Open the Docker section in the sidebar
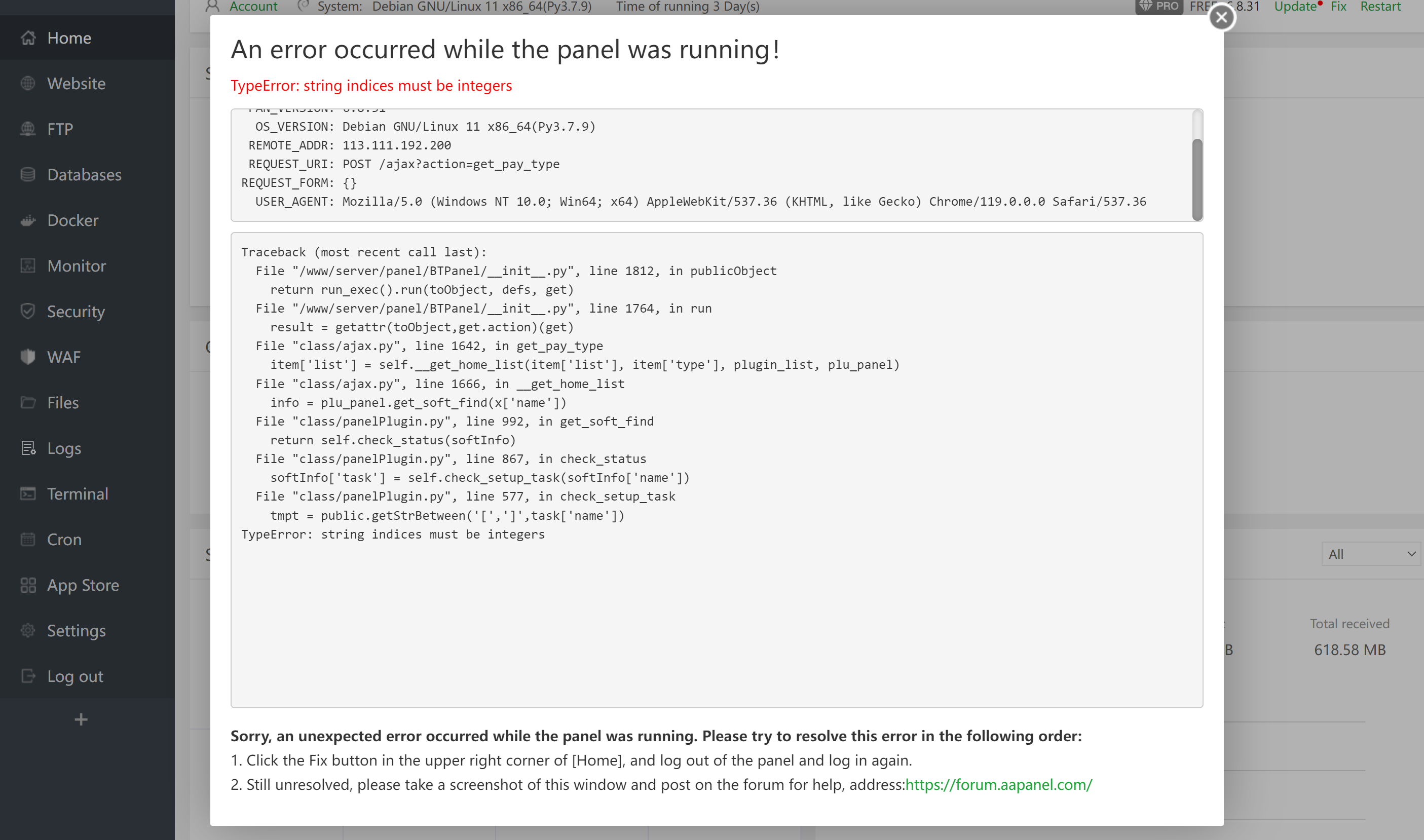Screen dimensions: 1424x840 pyautogui.click(x=72, y=220)
